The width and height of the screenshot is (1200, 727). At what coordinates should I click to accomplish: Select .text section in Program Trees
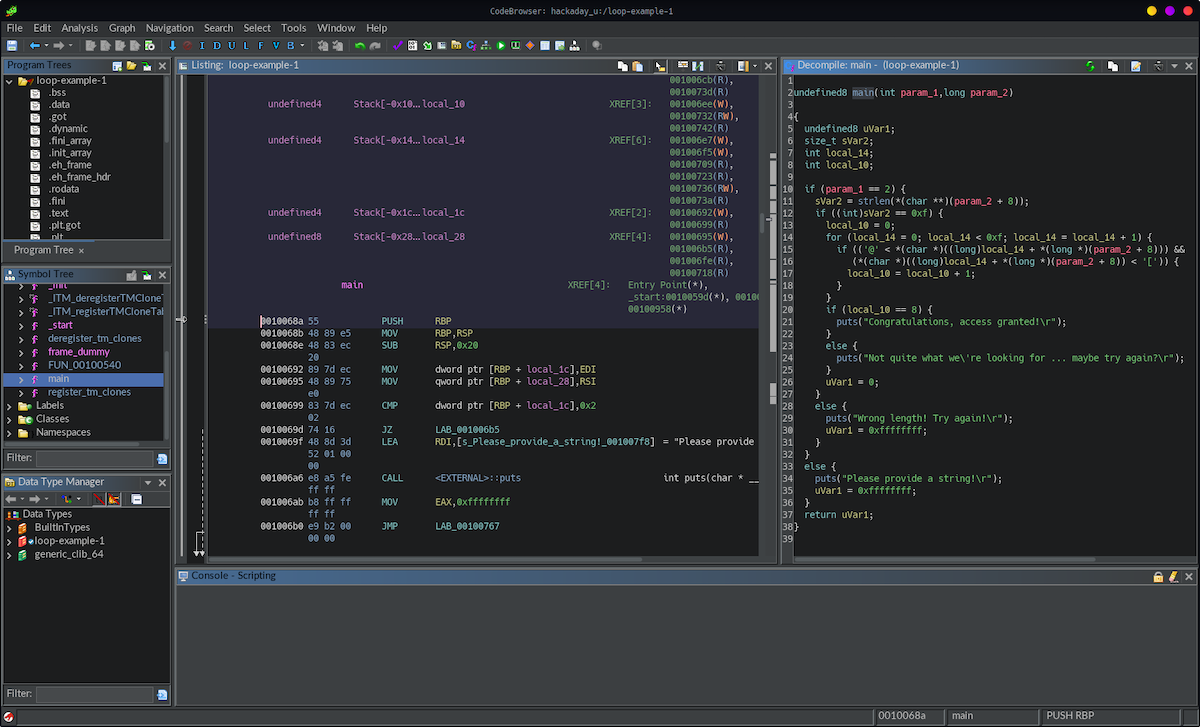[x=58, y=213]
